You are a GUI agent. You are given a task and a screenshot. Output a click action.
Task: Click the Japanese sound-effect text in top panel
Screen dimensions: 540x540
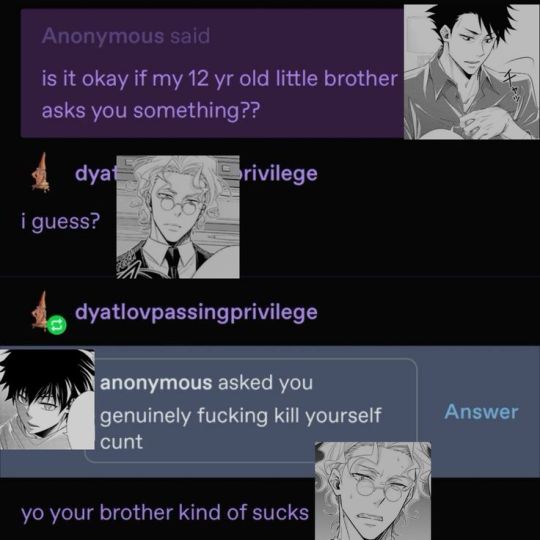click(x=513, y=85)
